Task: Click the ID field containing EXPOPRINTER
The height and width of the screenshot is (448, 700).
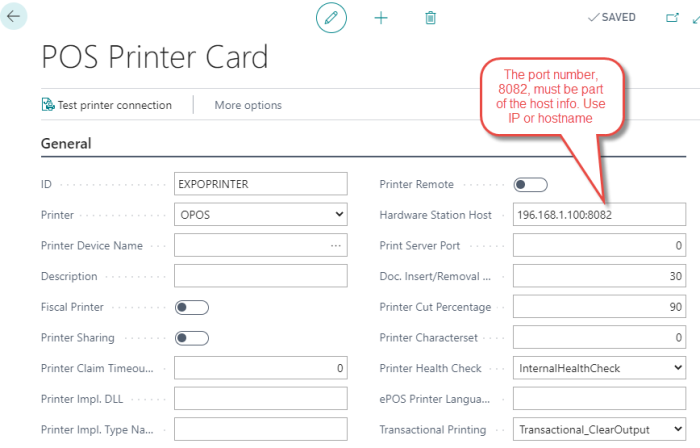Action: [x=261, y=184]
